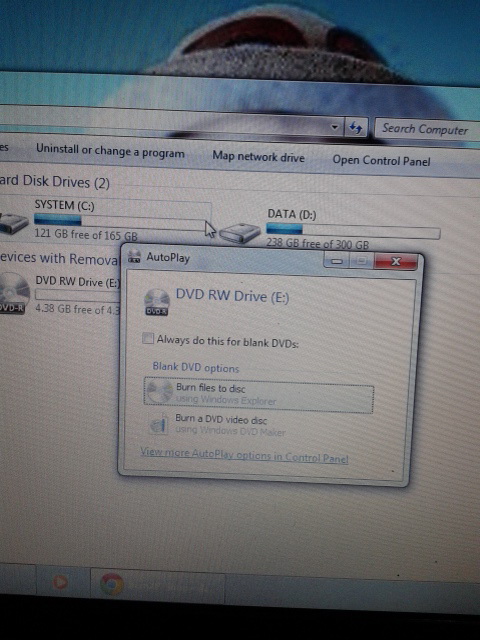Select Map network drive
This screenshot has width=480, height=640.
(258, 156)
